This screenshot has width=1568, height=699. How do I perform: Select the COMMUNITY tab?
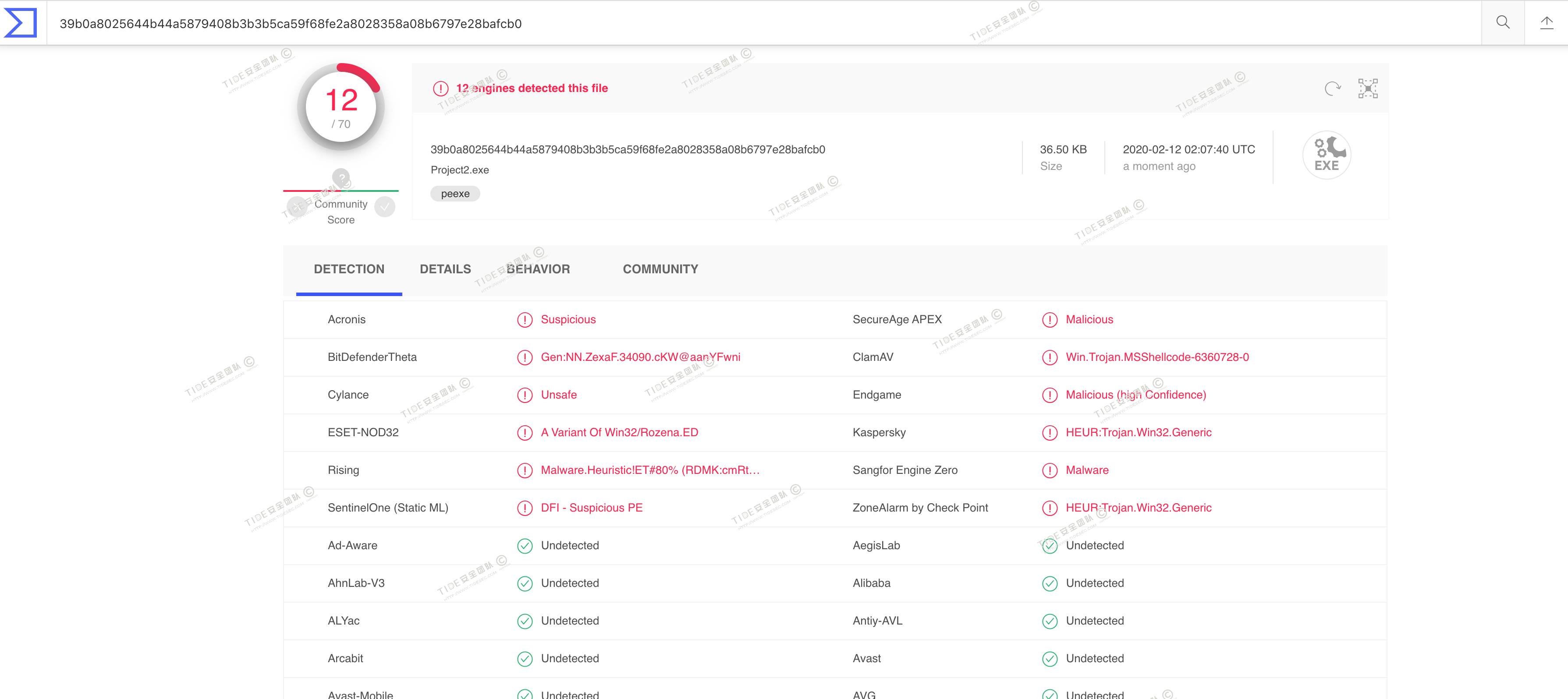click(660, 269)
